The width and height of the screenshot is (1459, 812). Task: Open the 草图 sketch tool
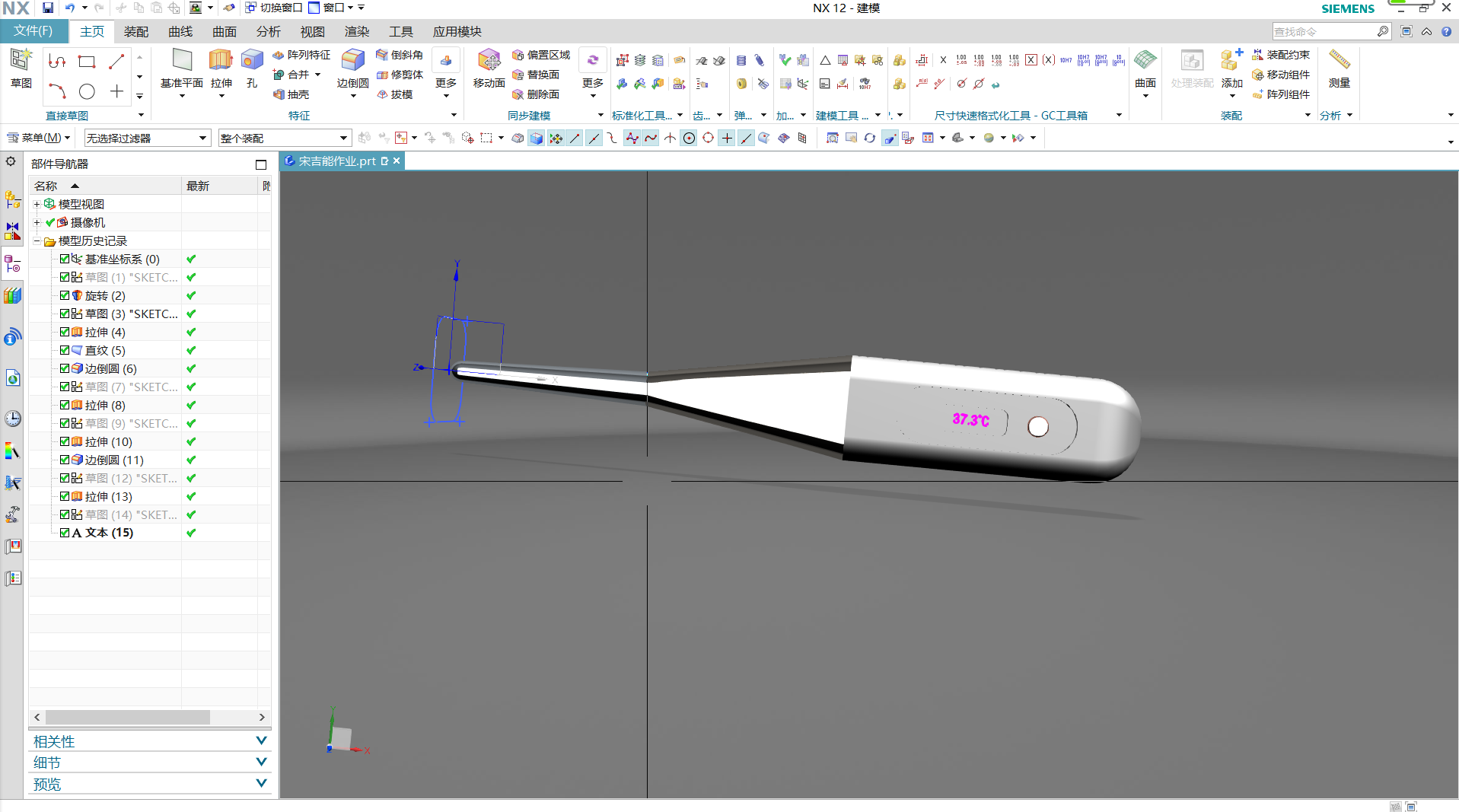tap(21, 61)
